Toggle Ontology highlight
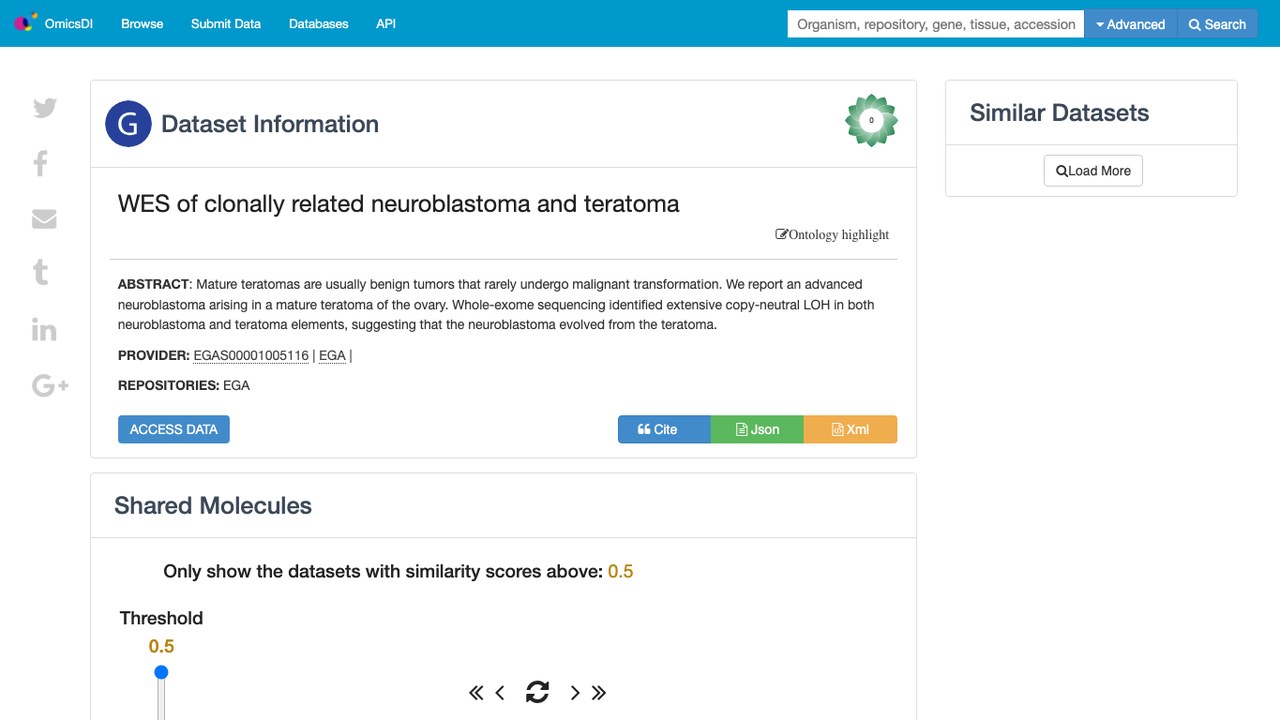This screenshot has height=720, width=1280. click(x=832, y=235)
